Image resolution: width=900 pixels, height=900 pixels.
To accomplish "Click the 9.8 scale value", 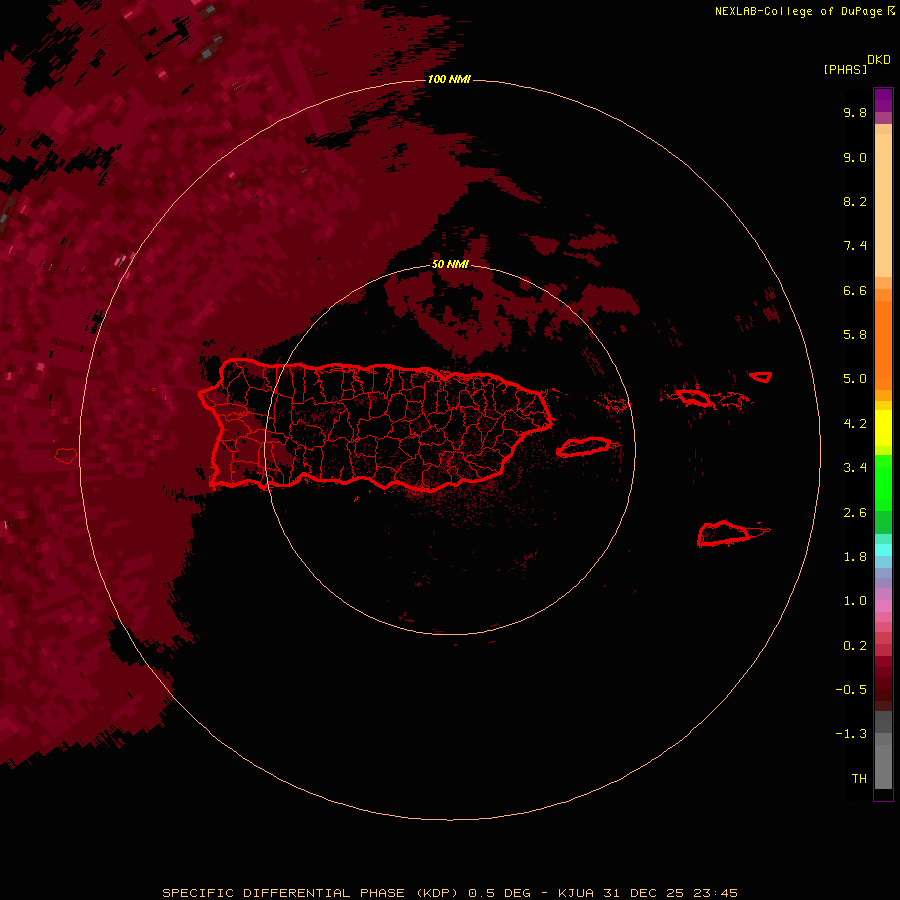I will point(855,112).
